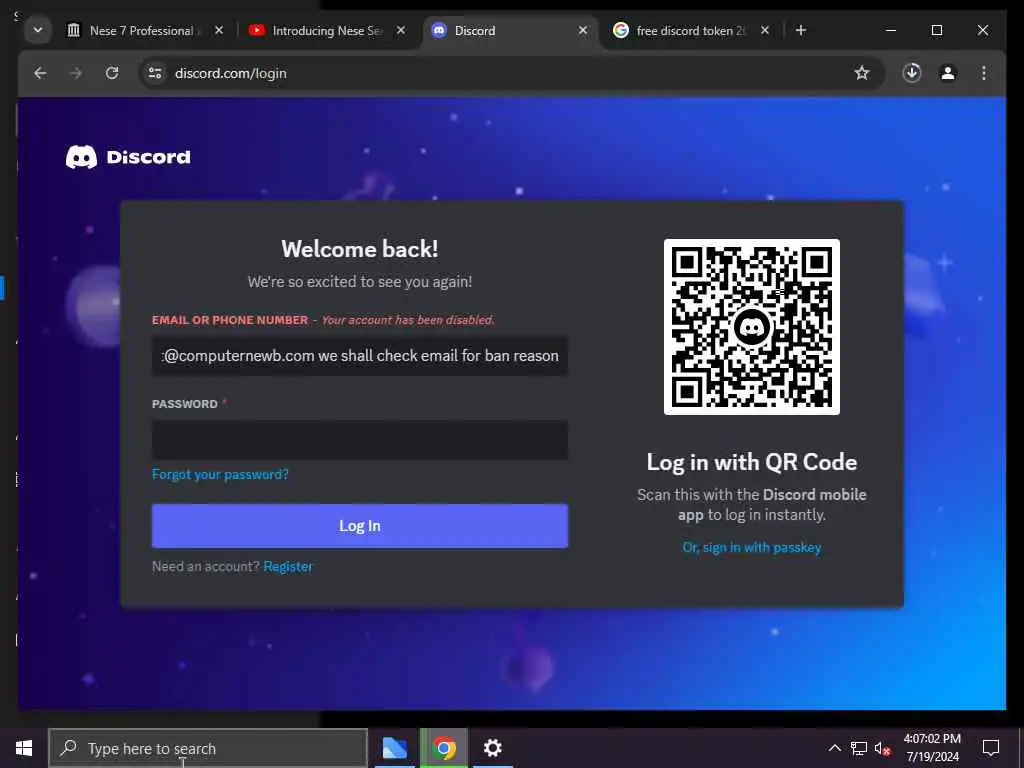Open a new browser tab
The width and height of the screenshot is (1024, 768).
(x=801, y=30)
